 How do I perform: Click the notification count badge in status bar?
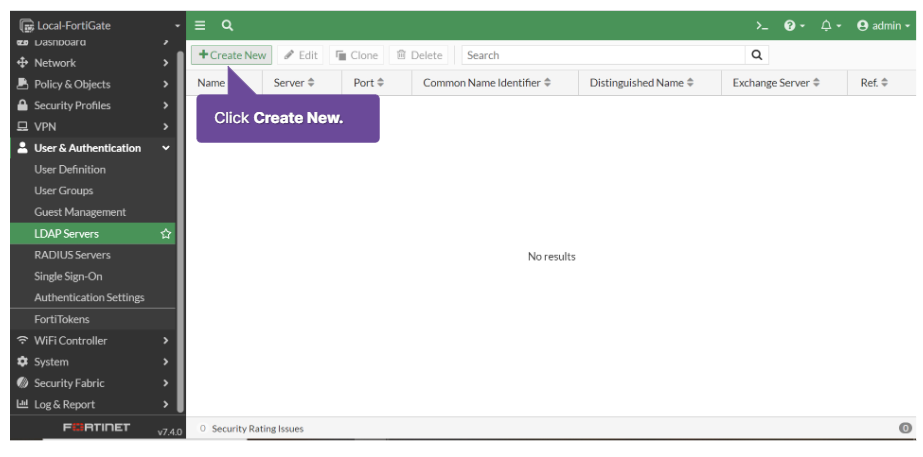[905, 428]
